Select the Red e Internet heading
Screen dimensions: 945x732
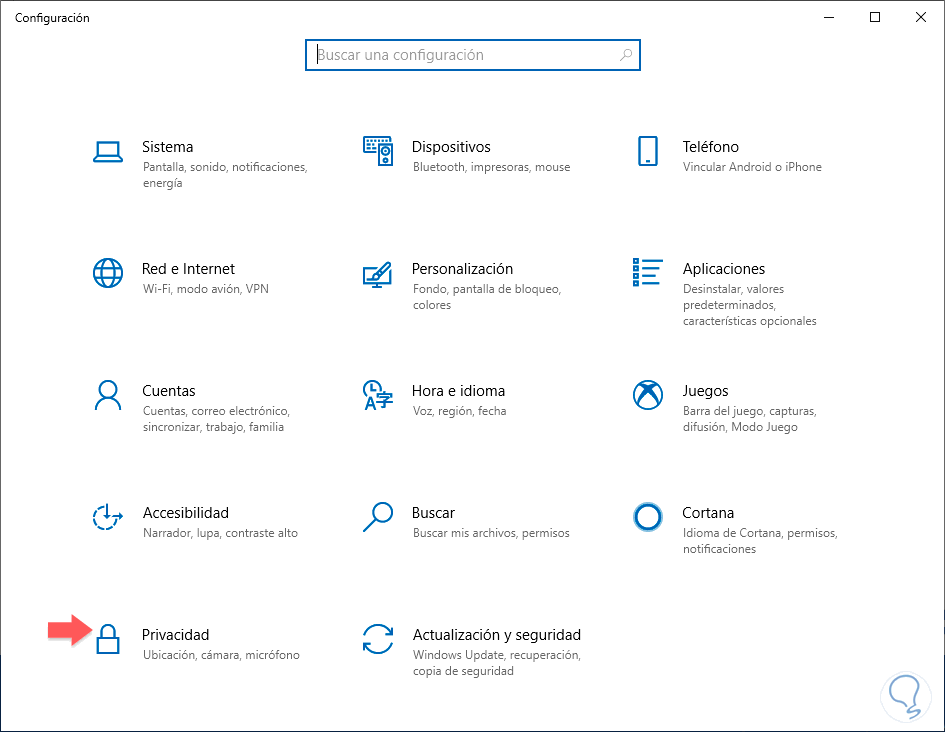[188, 269]
